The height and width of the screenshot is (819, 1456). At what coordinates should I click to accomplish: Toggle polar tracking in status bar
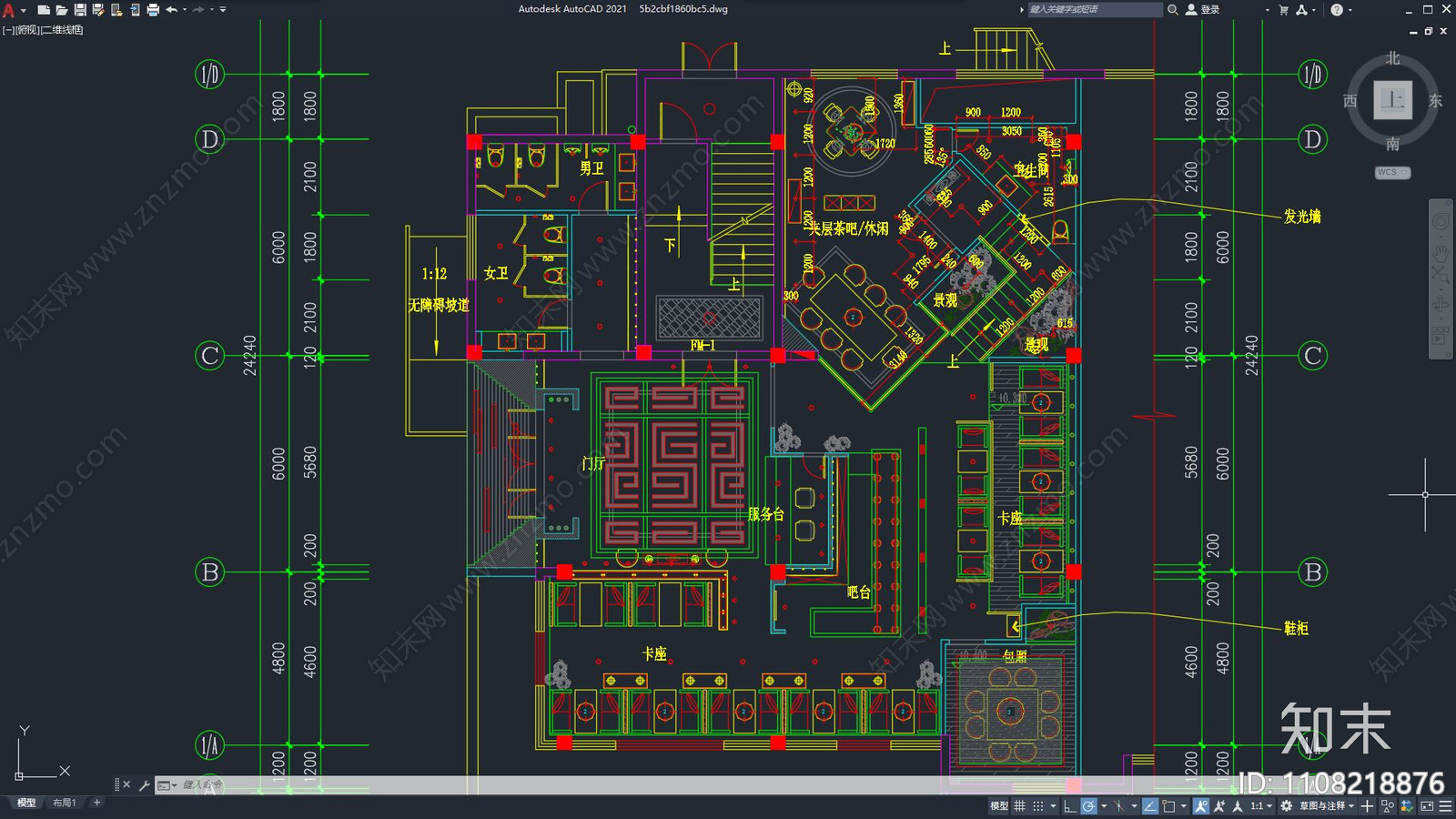[x=1089, y=805]
